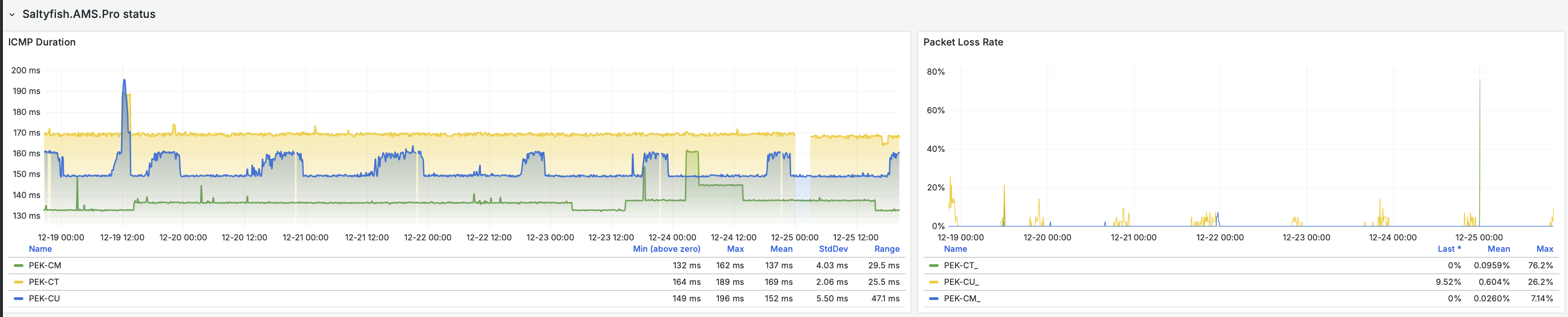The width and height of the screenshot is (1568, 317).
Task: Sort ICMP legend by Mean column
Action: (781, 249)
